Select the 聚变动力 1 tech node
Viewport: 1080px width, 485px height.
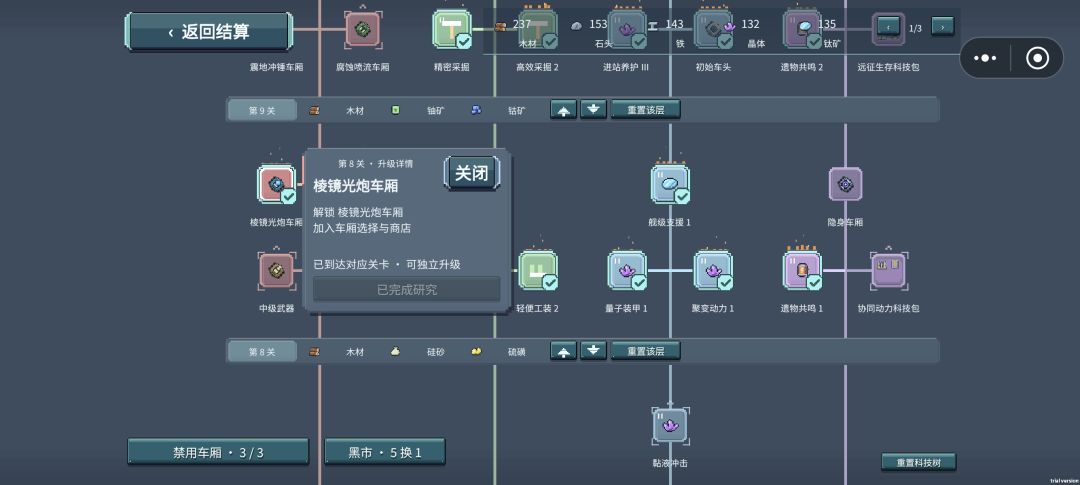click(x=713, y=270)
